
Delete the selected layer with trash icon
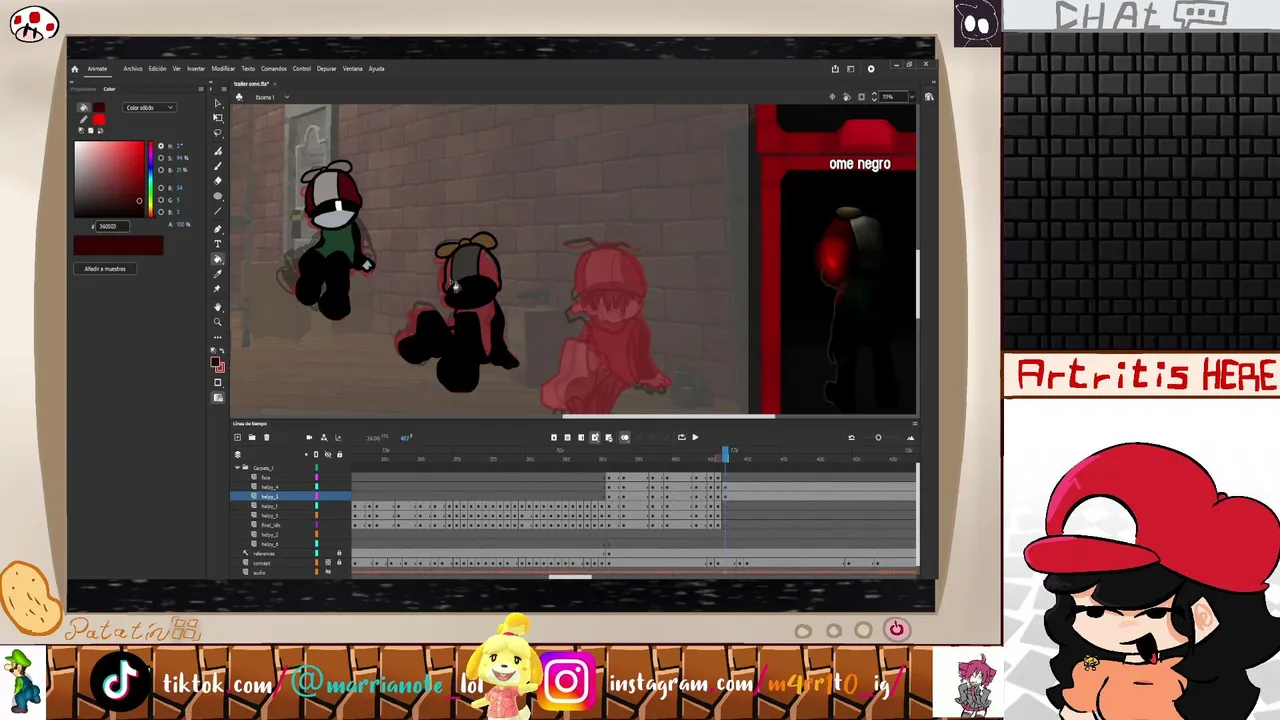266,437
